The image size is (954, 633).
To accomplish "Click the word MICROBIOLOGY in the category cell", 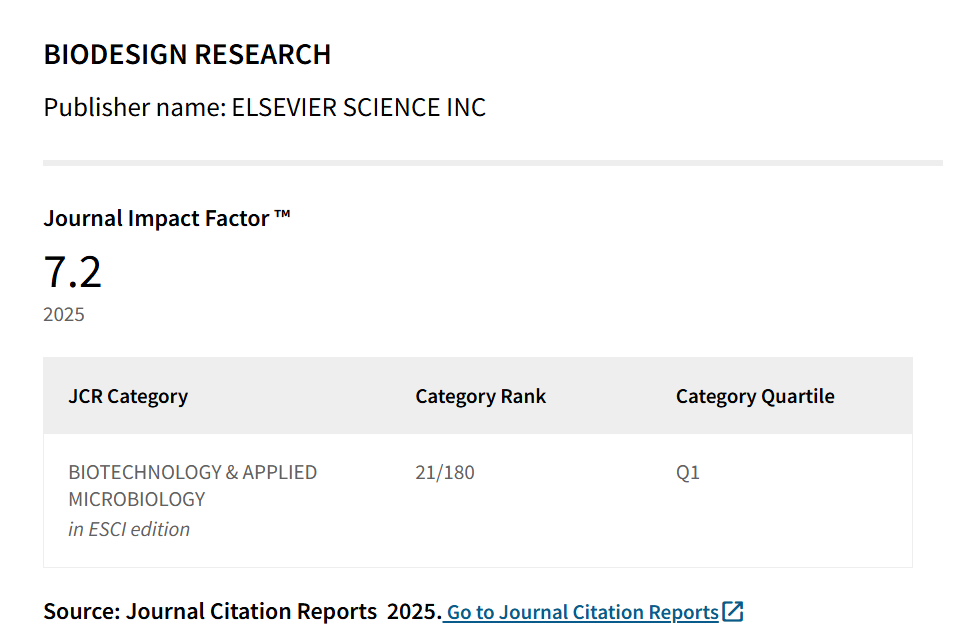I will pyautogui.click(x=137, y=500).
